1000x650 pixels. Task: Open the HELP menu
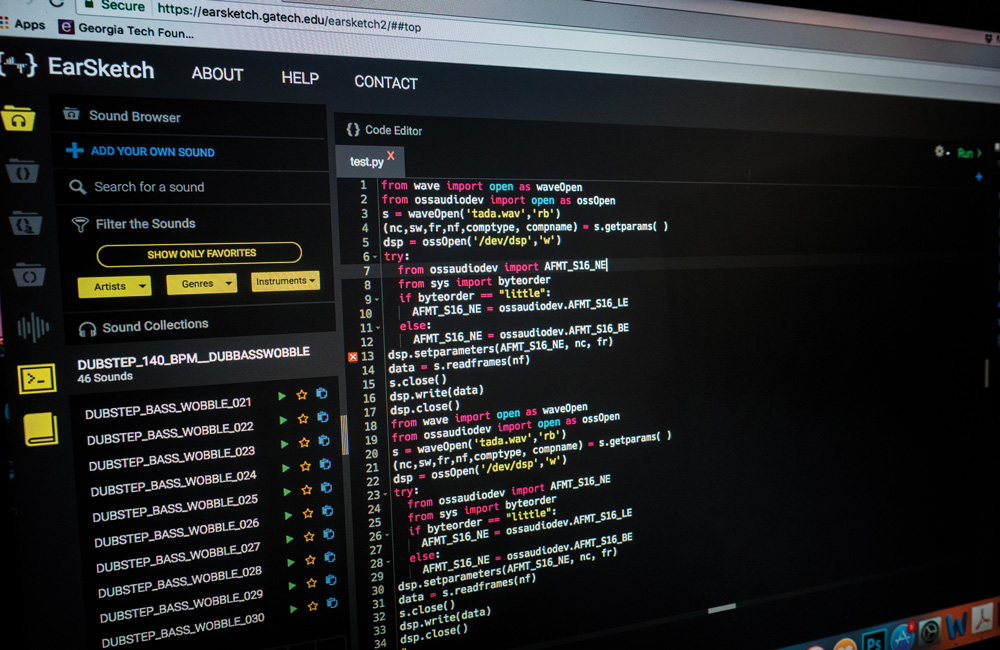coord(300,78)
